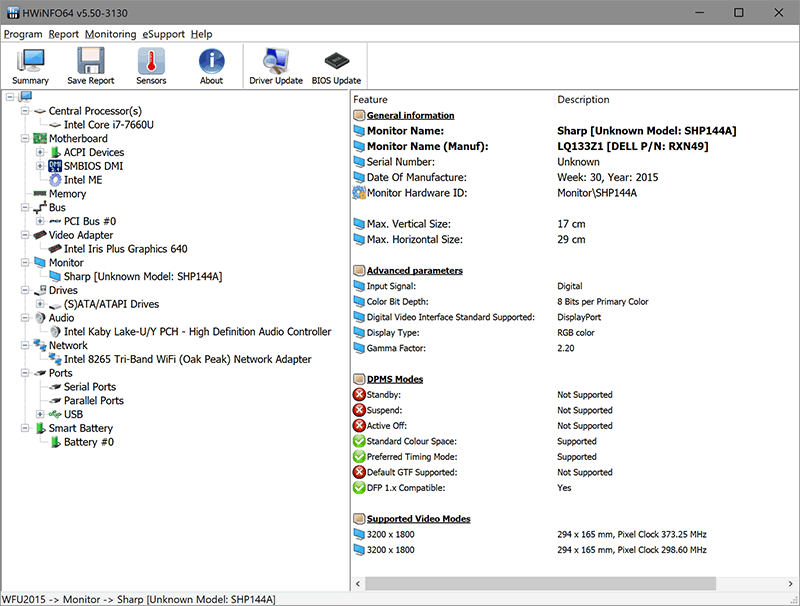Image resolution: width=800 pixels, height=606 pixels.
Task: Collapse the Motherboard tree node
Action: point(24,138)
